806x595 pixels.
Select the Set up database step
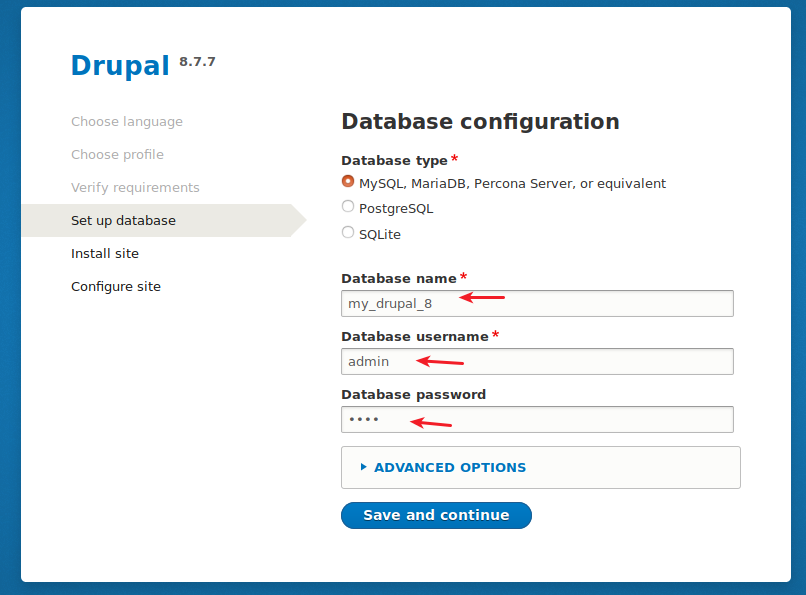click(x=125, y=220)
